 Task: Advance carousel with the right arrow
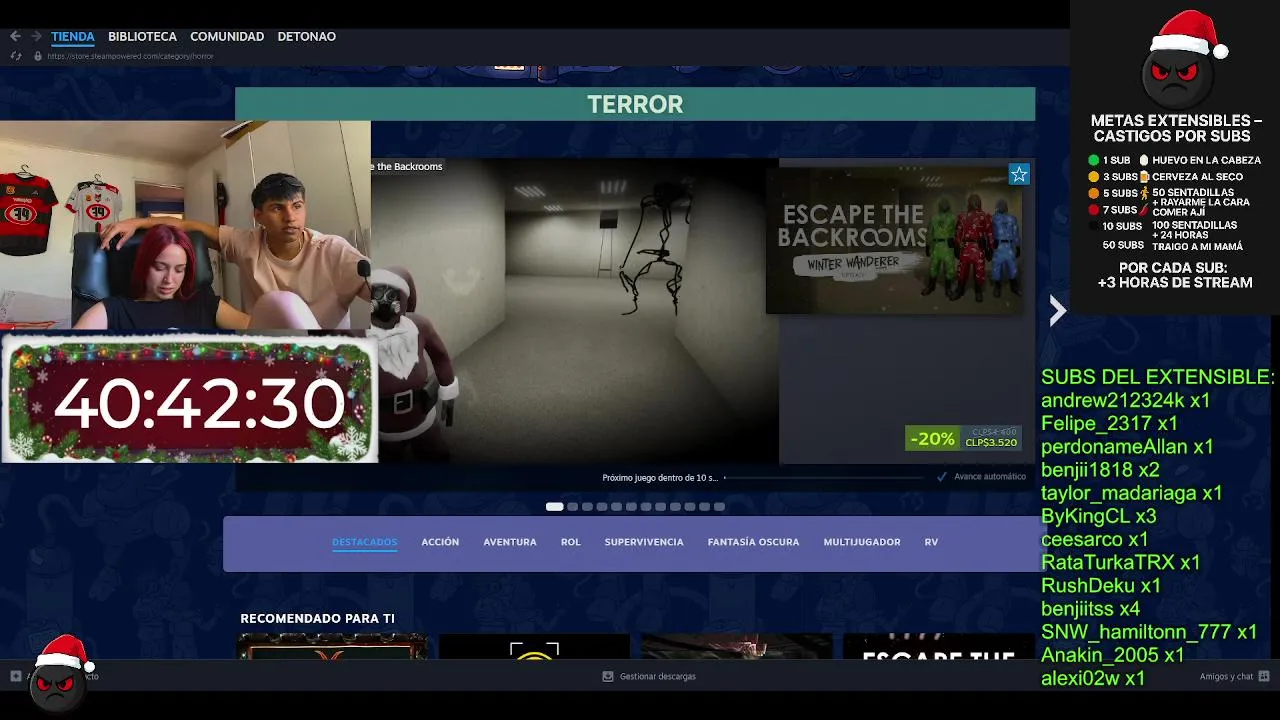tap(1058, 311)
